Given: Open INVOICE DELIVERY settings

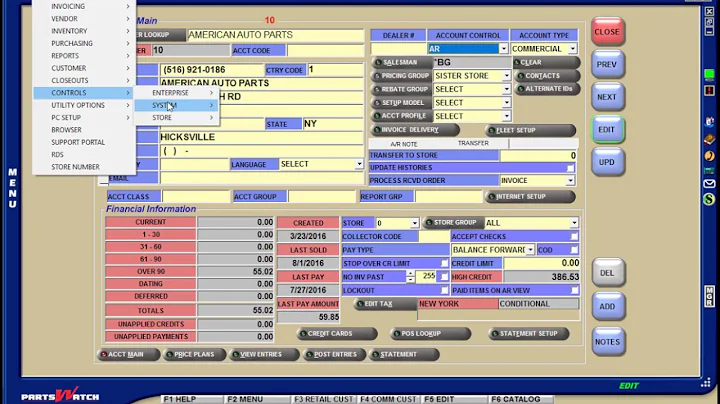Looking at the screenshot, I should click(x=415, y=130).
